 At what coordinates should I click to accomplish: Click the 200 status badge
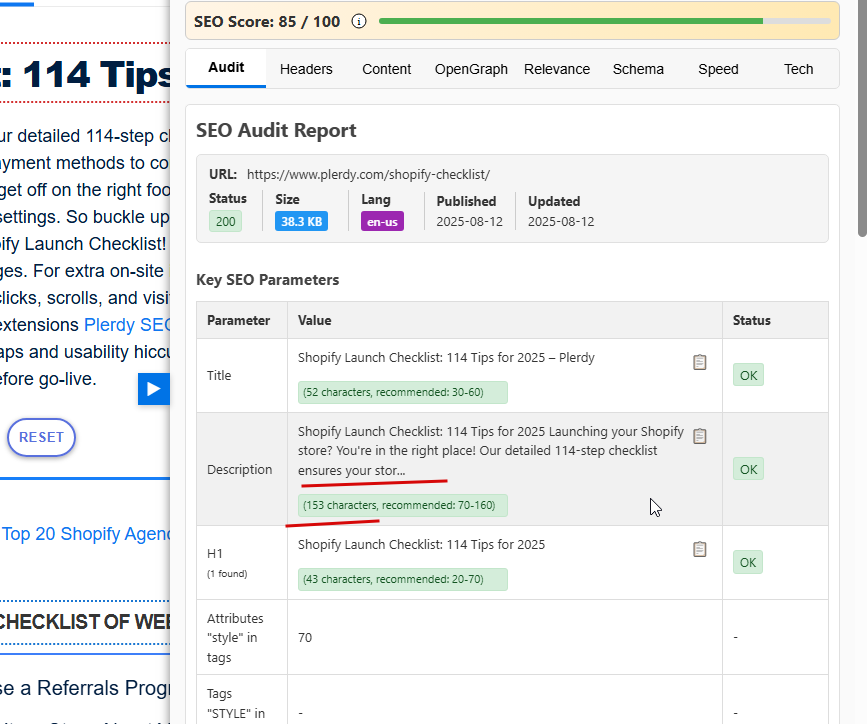coord(226,222)
